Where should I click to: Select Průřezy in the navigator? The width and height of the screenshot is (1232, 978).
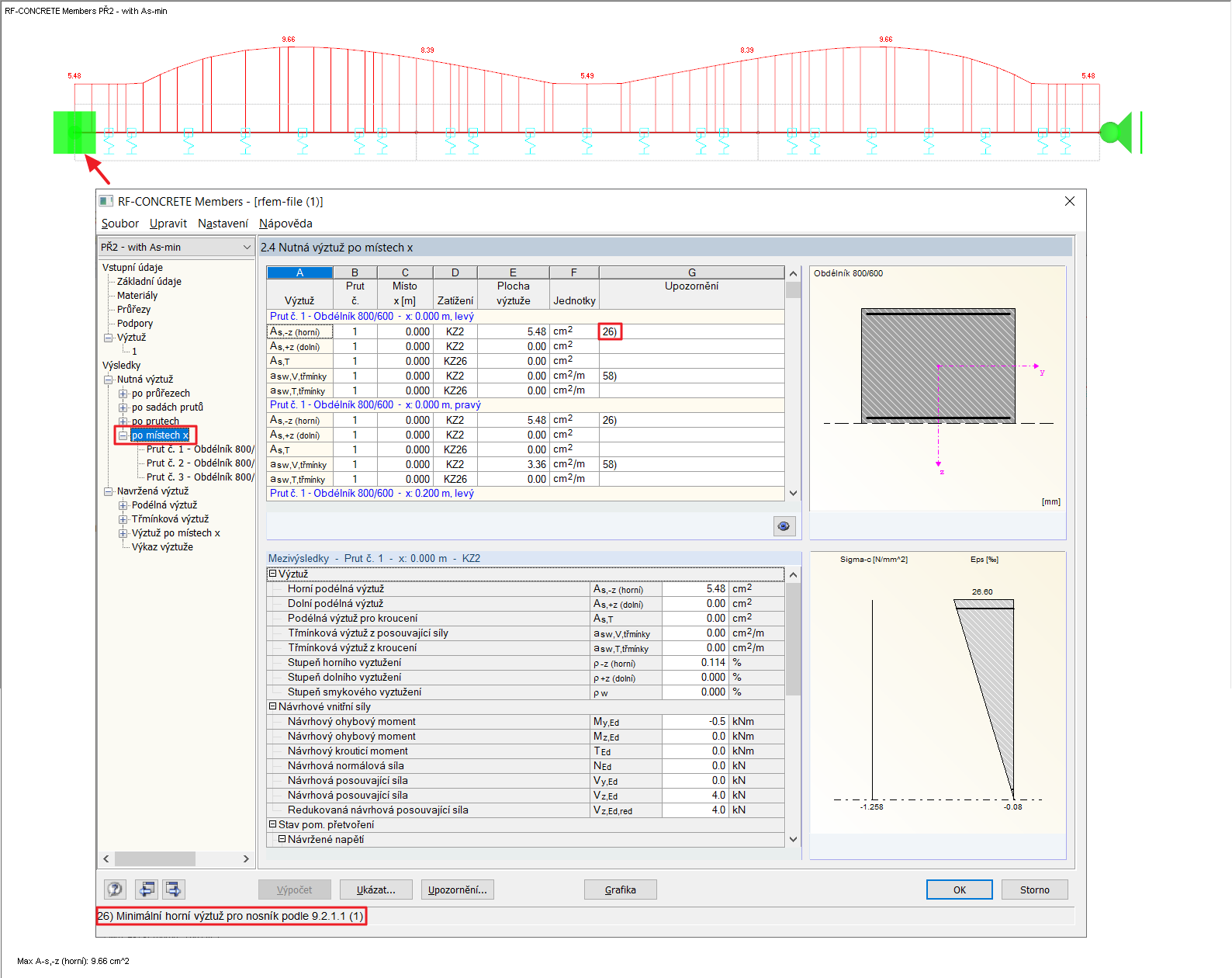133,310
